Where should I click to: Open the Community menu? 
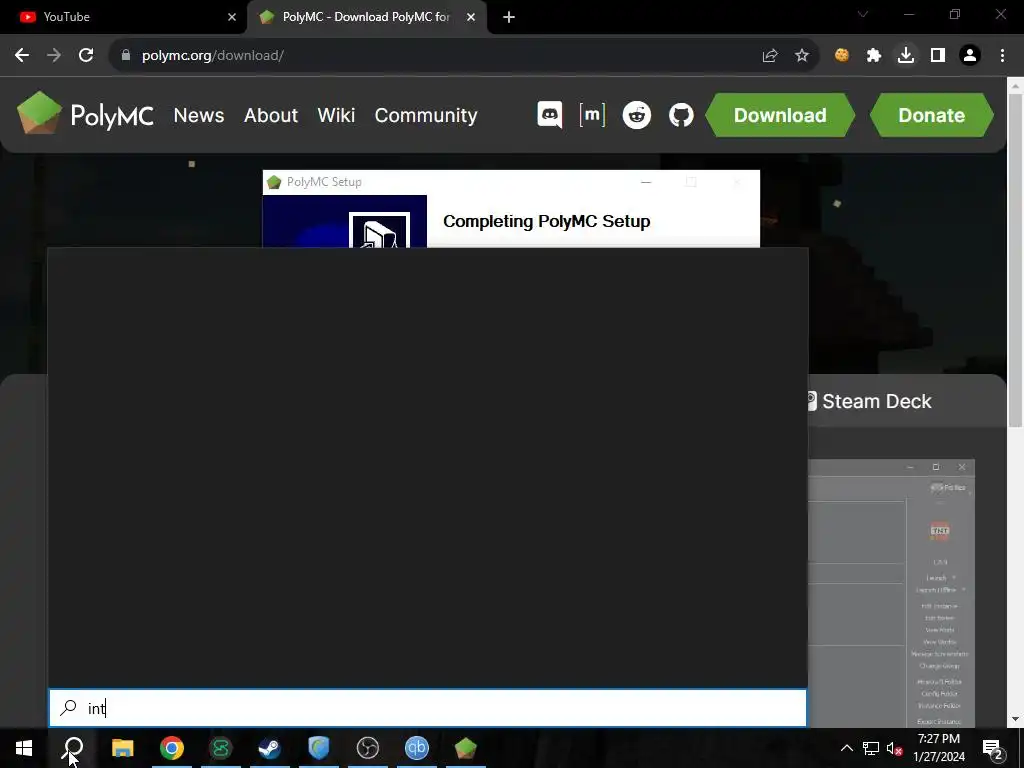(426, 115)
